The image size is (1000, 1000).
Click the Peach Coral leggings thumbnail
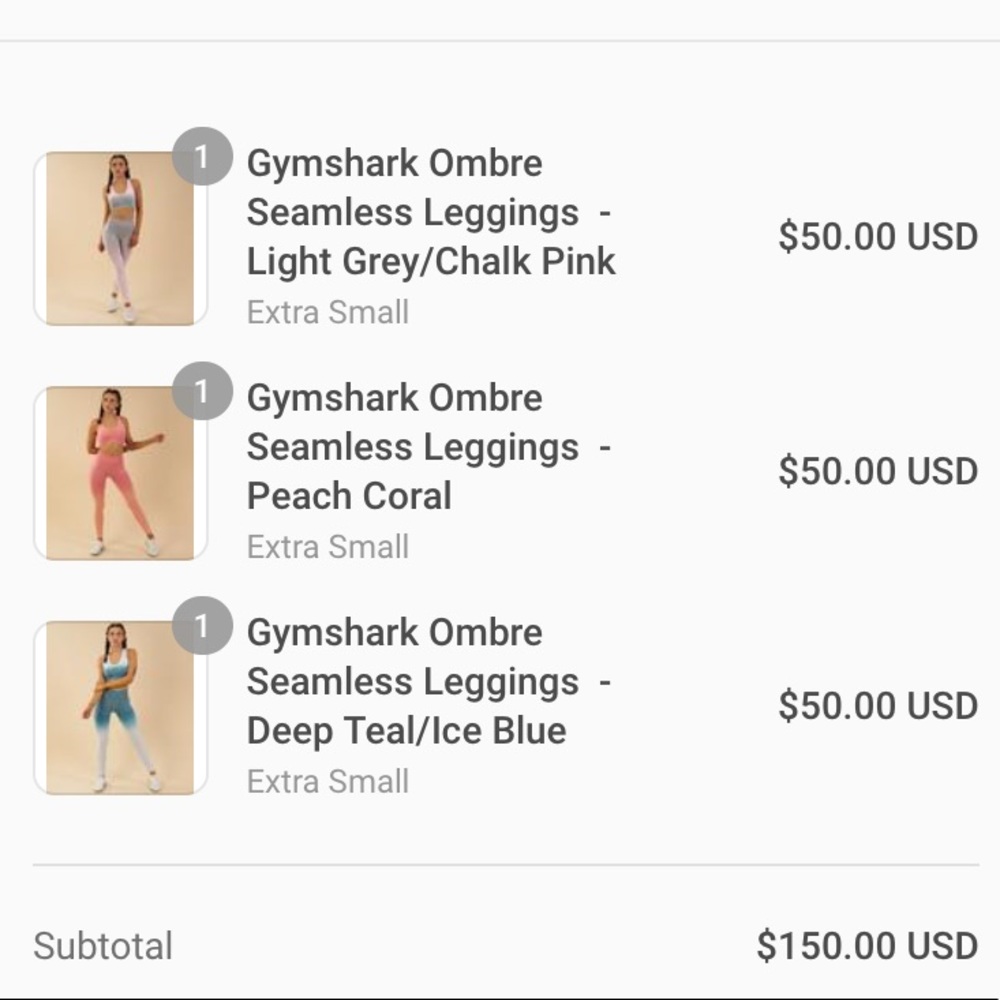pyautogui.click(x=119, y=470)
